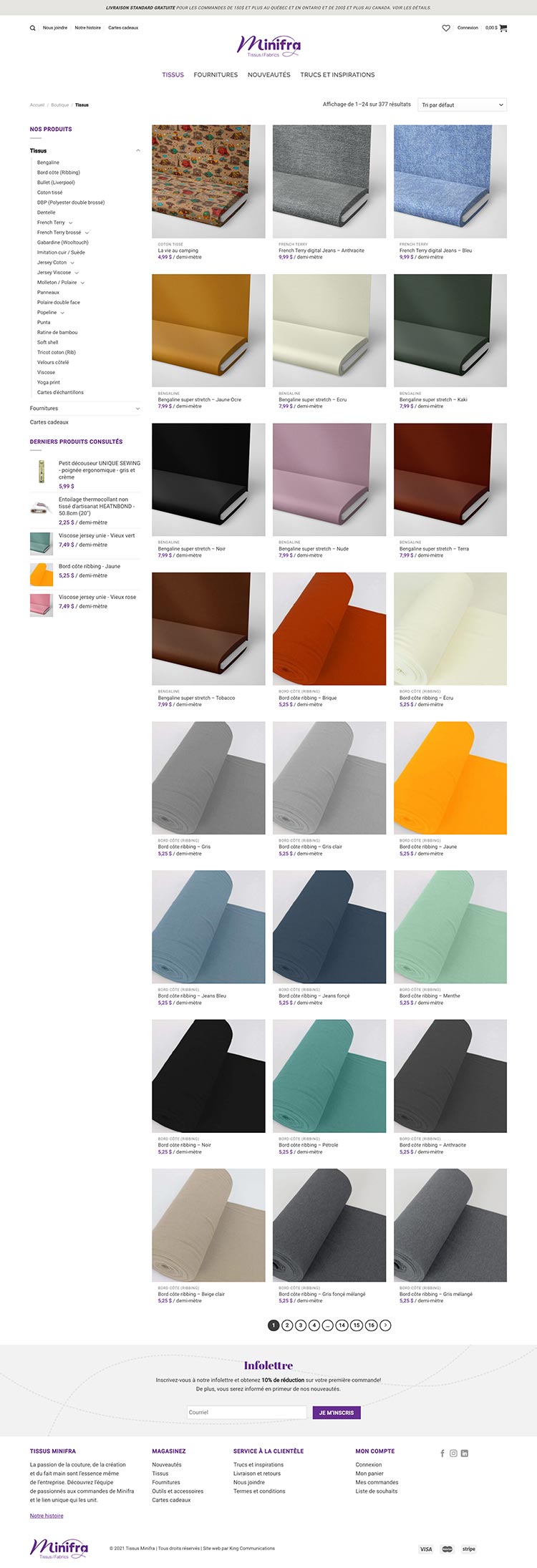Image resolution: width=537 pixels, height=1568 pixels.
Task: Open the NOUVEAUTÉS menu item
Action: (x=269, y=74)
